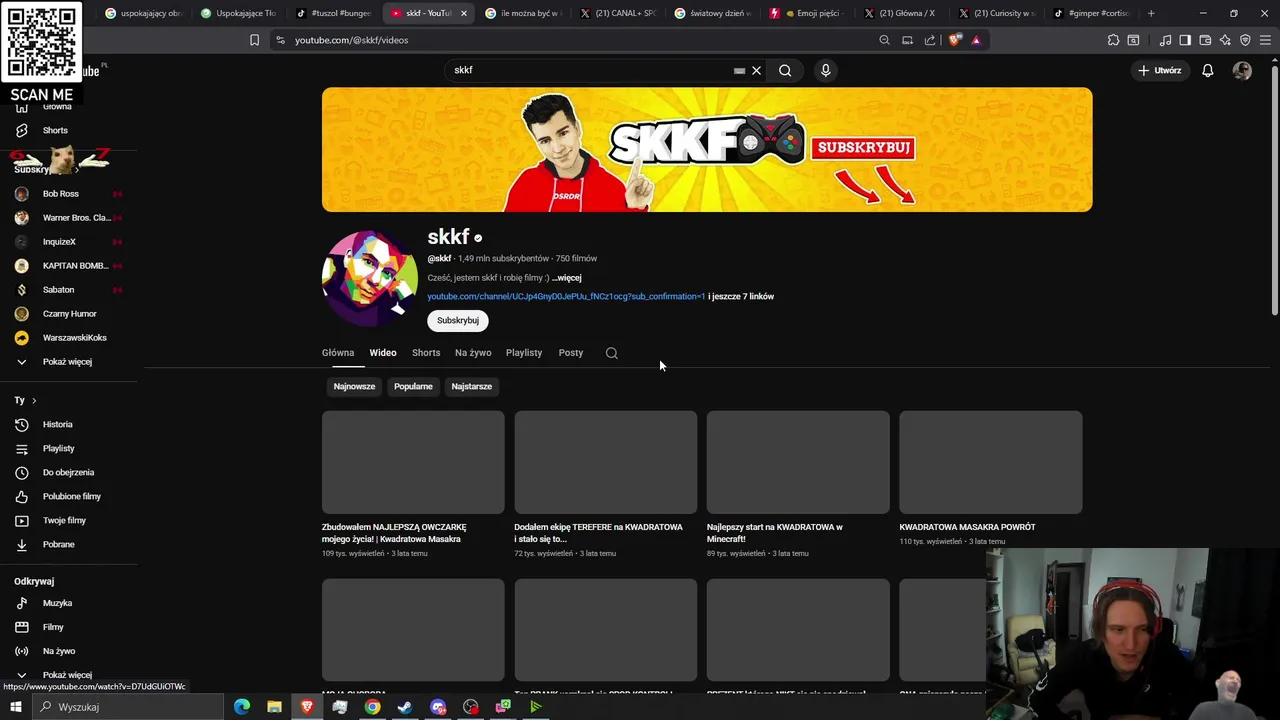
Task: Open the Bob Ross subscription
Action: pos(60,194)
